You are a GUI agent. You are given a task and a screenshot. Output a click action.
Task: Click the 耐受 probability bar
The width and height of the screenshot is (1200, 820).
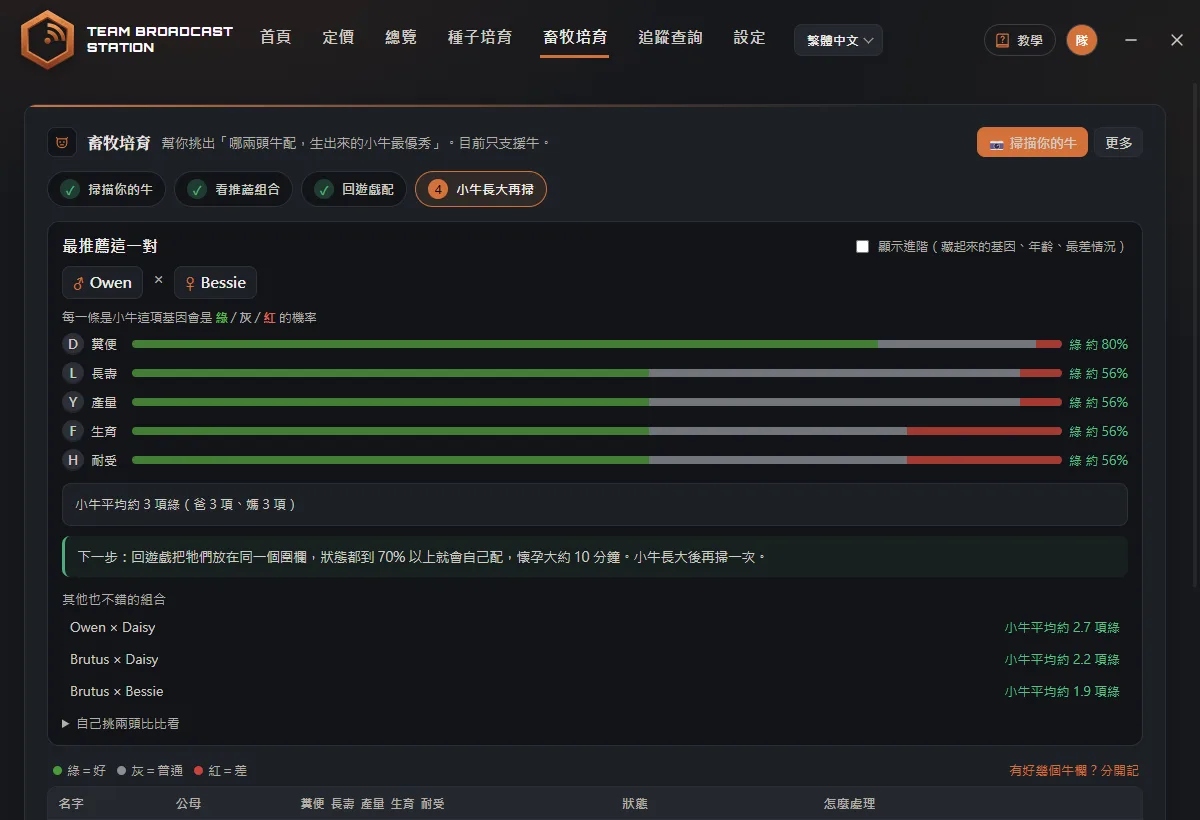(597, 460)
